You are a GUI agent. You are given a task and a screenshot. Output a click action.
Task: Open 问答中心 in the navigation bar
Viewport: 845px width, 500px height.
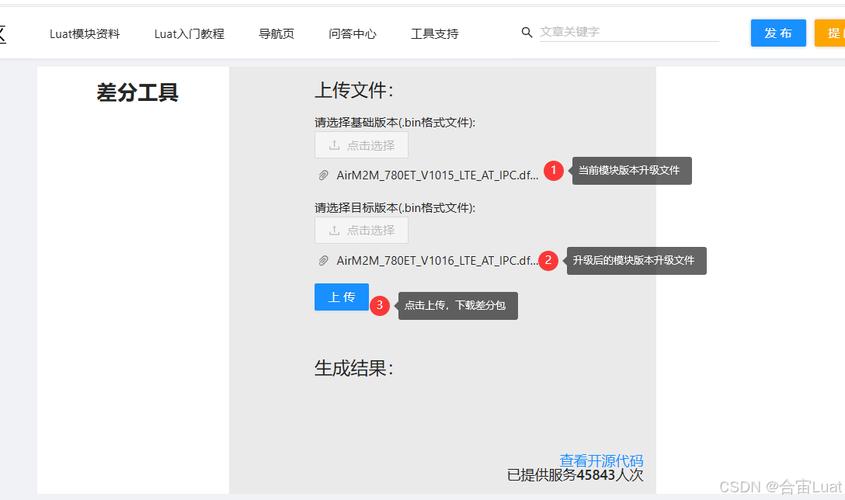click(352, 34)
